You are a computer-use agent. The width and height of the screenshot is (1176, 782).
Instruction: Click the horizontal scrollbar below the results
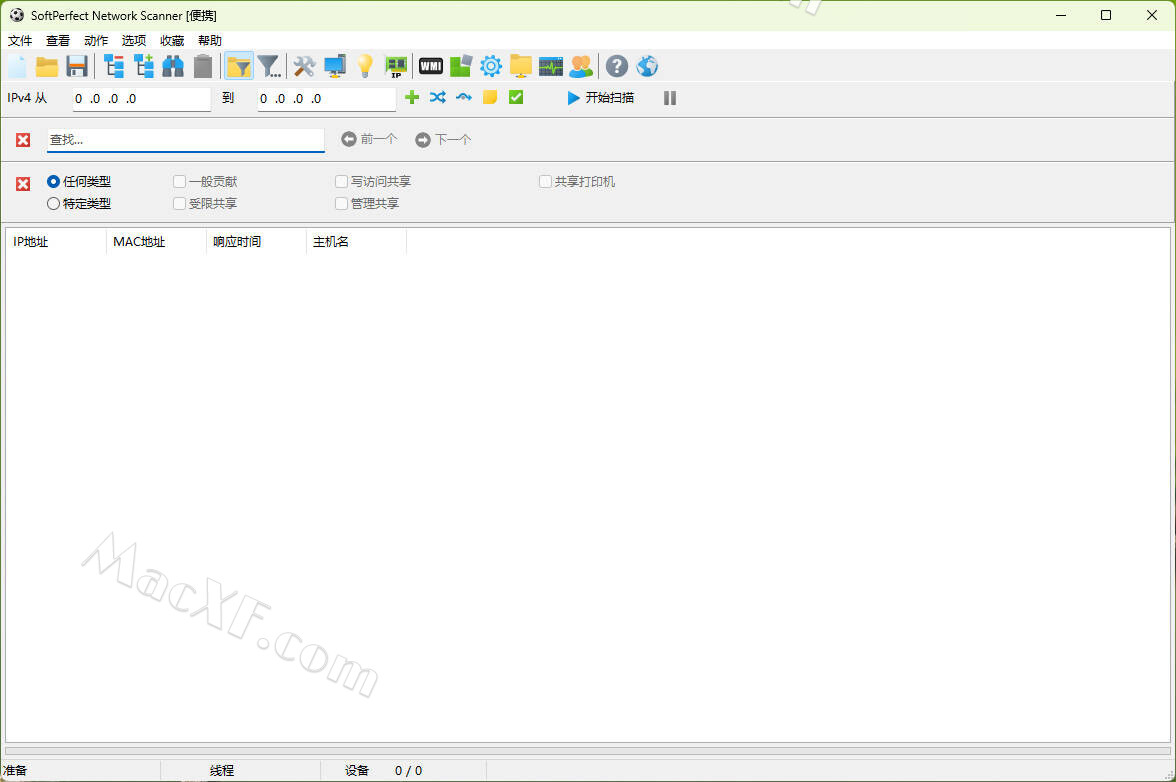(588, 751)
